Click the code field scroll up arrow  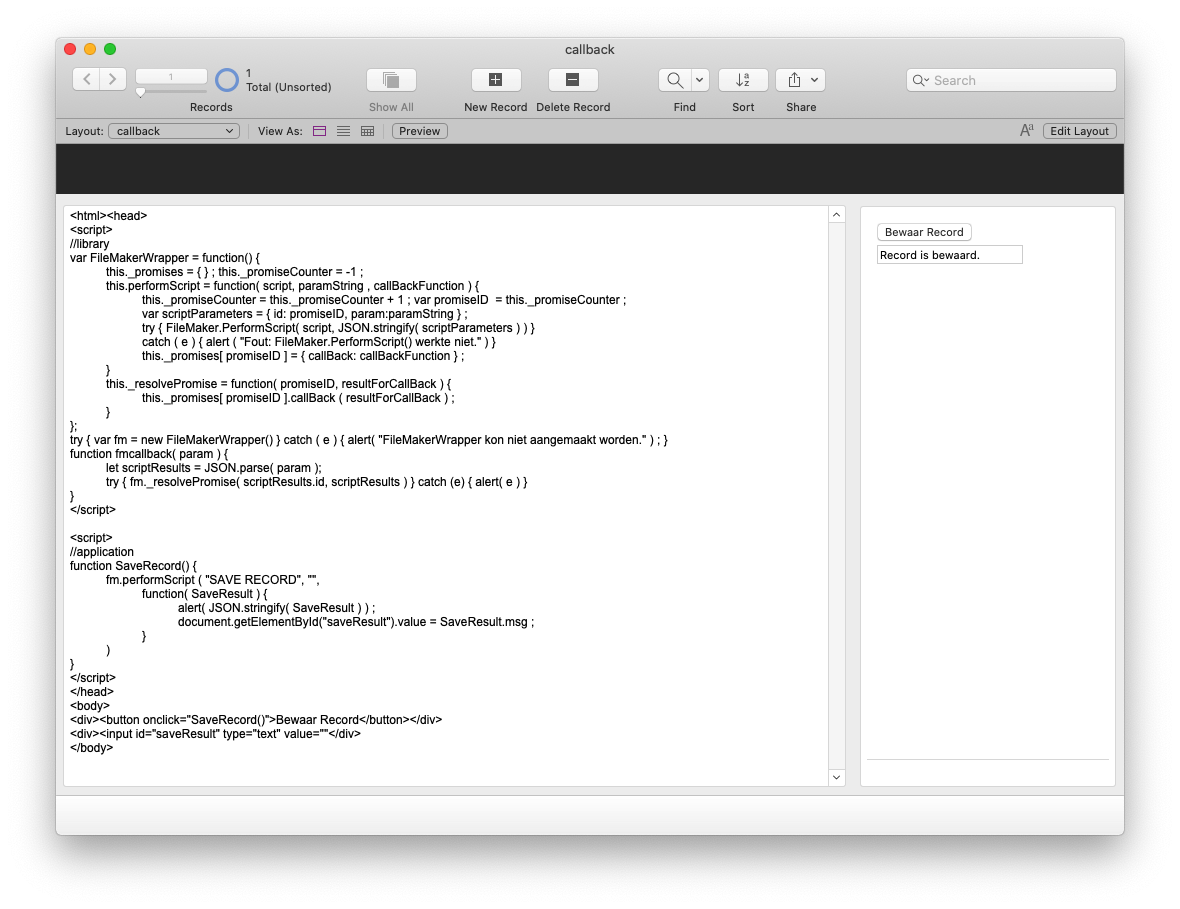point(836,215)
